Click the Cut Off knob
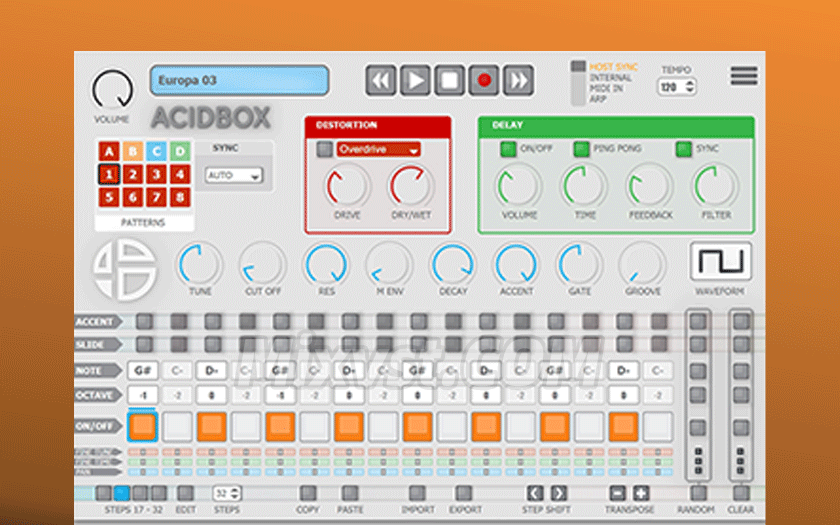The height and width of the screenshot is (525, 840). [262, 264]
